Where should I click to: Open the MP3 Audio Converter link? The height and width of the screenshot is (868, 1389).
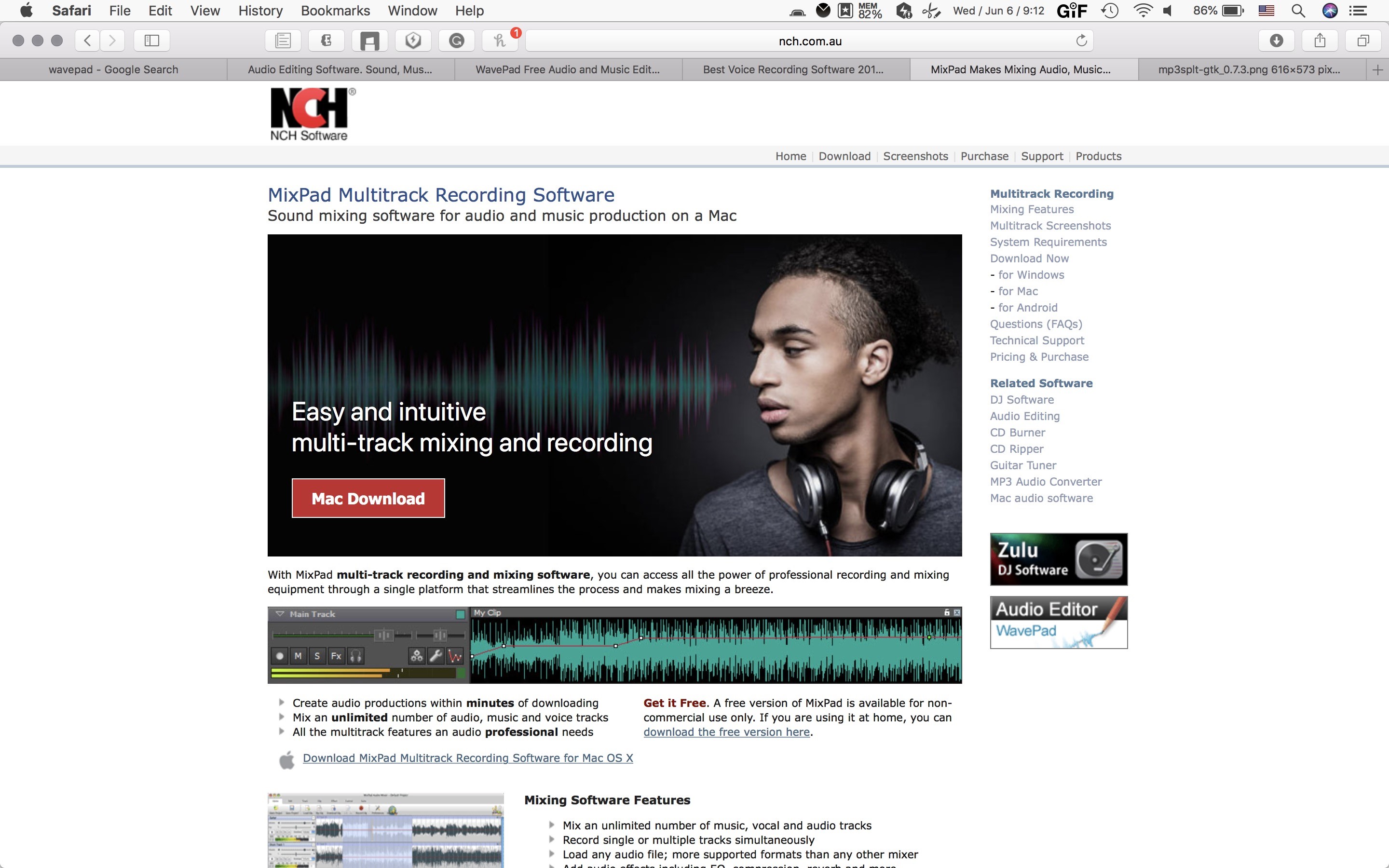point(1045,482)
